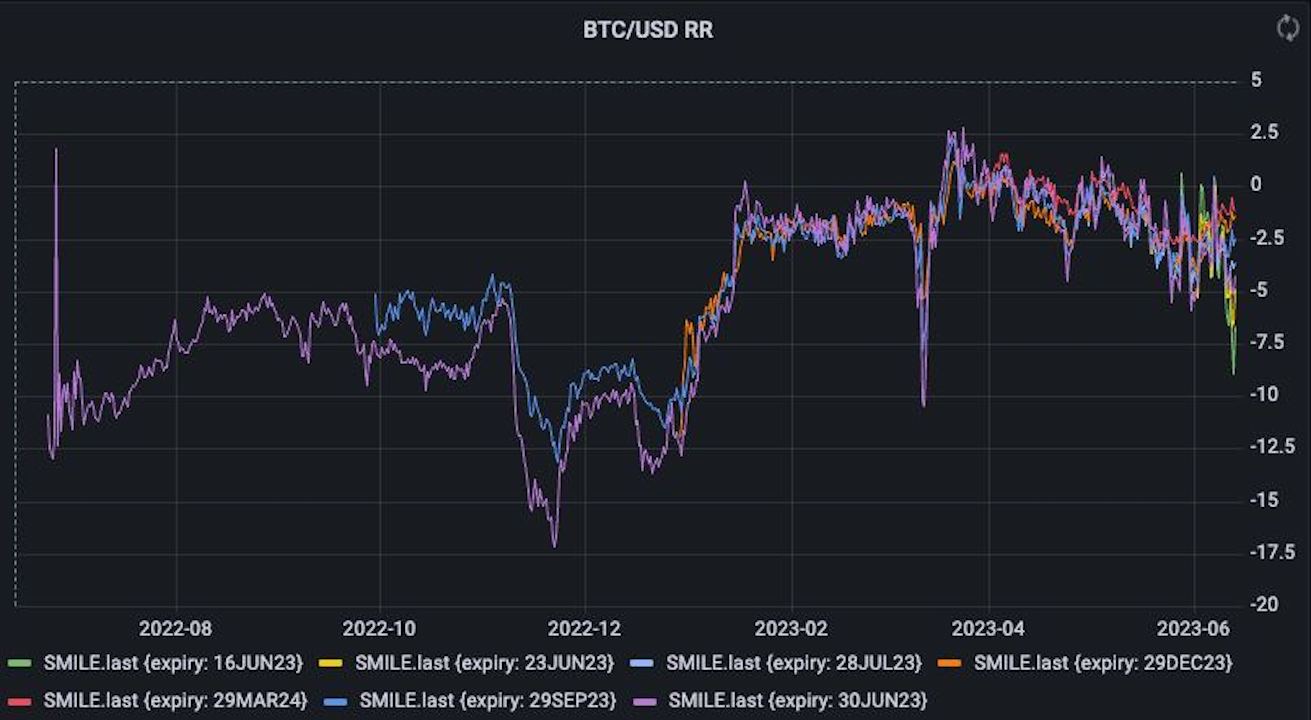Viewport: 1311px width, 720px height.
Task: Toggle the 30JUN23 series in the legend
Action: [x=796, y=699]
